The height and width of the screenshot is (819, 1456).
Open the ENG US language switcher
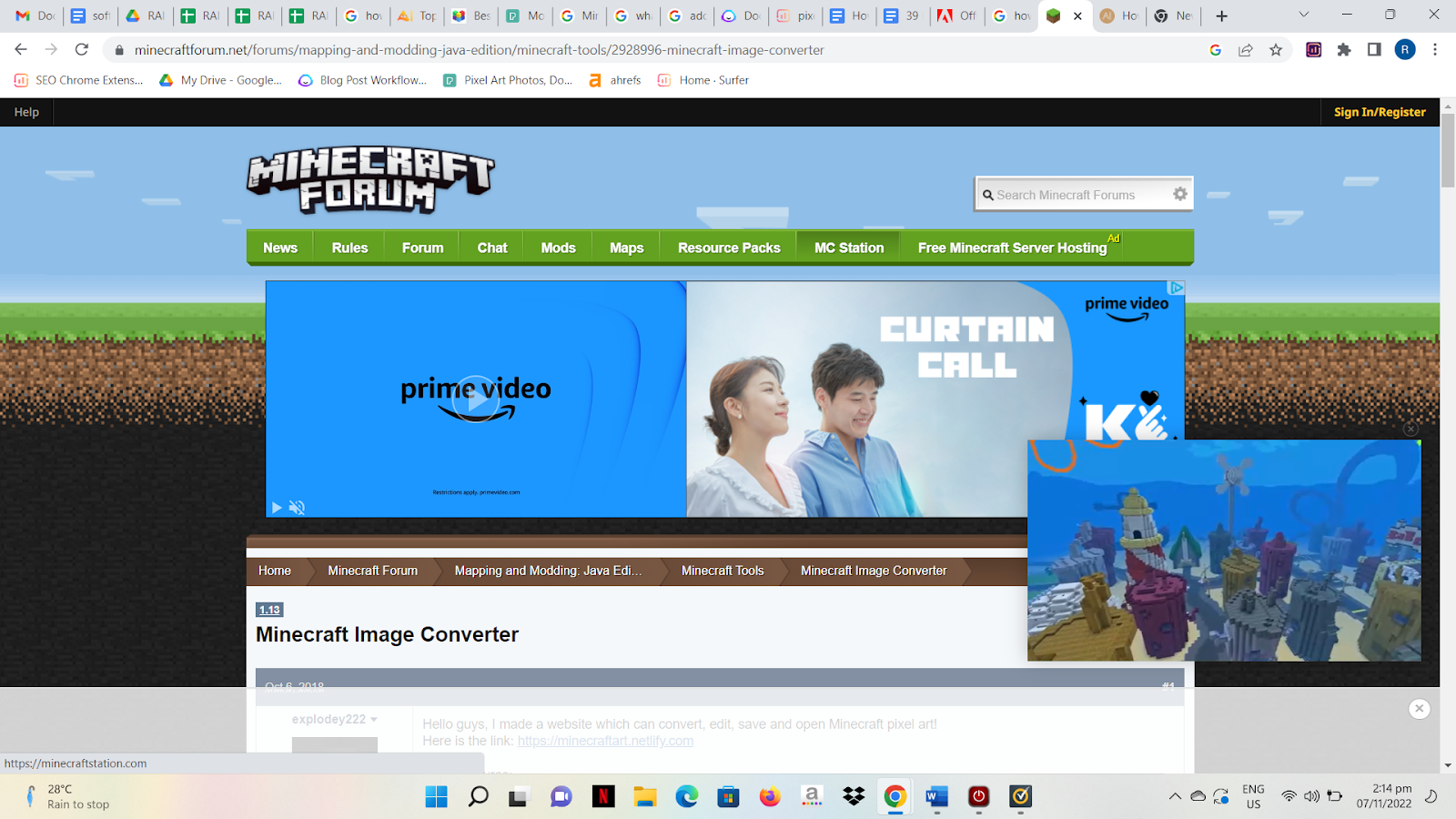point(1253,796)
